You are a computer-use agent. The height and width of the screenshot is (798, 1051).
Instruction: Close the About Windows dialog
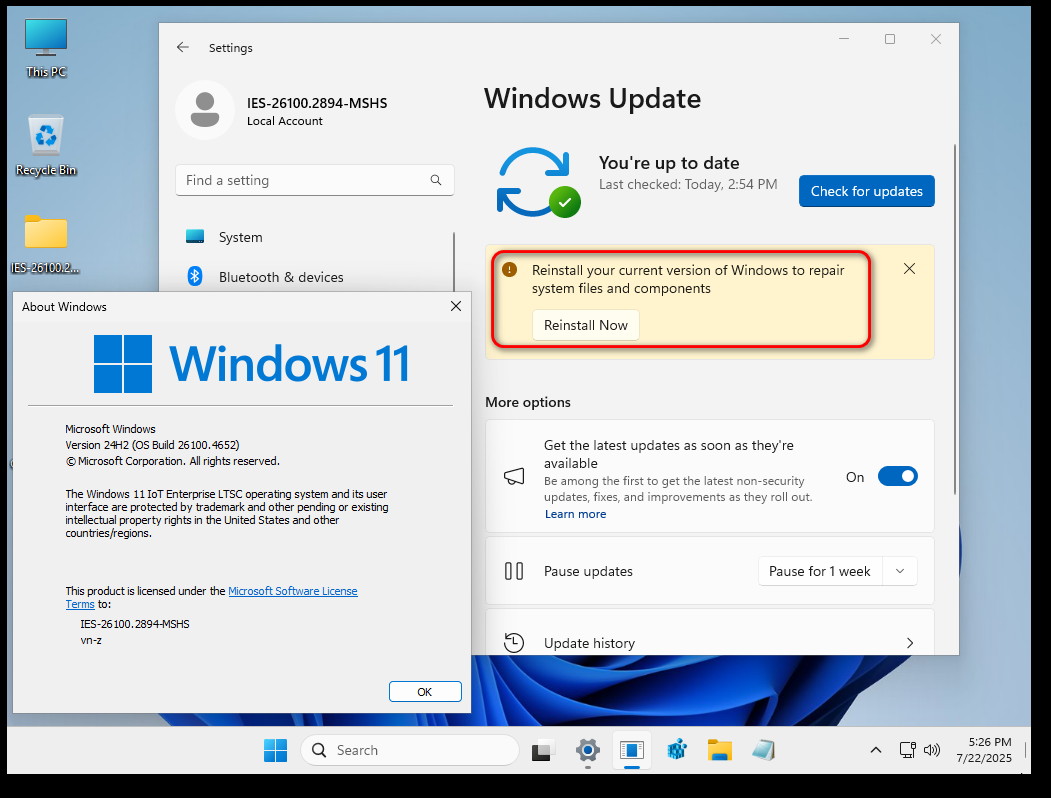click(x=456, y=306)
